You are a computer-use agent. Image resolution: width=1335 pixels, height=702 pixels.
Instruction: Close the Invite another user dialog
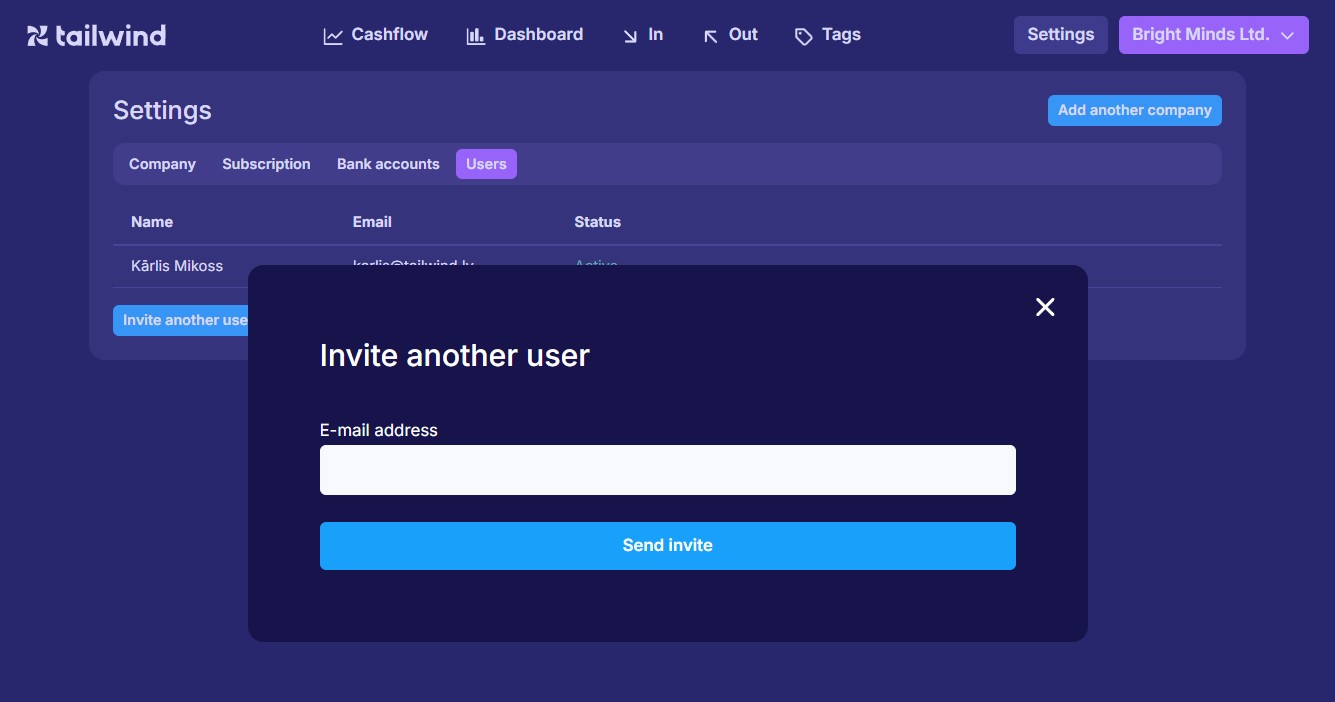tap(1045, 307)
